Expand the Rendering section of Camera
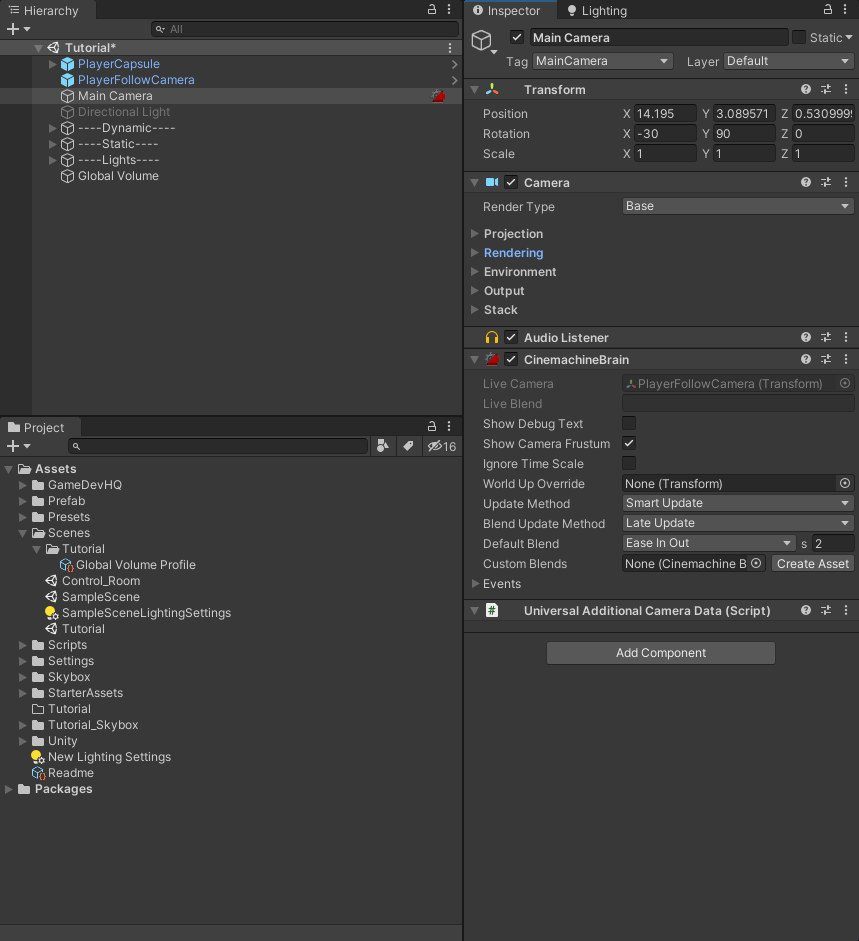This screenshot has height=941, width=859. [476, 252]
